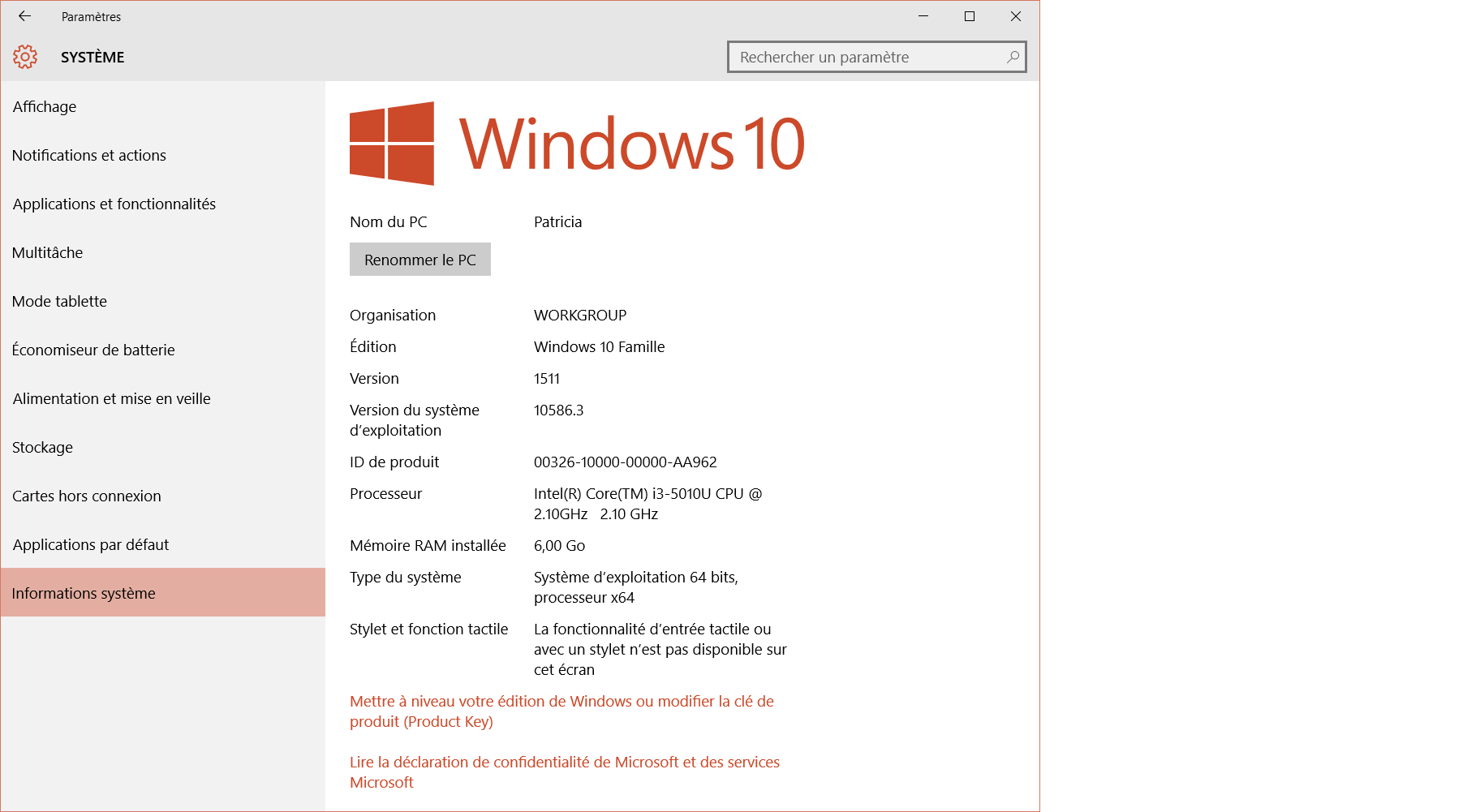Click the ID de produit label
The height and width of the screenshot is (812, 1480).
[x=394, y=462]
